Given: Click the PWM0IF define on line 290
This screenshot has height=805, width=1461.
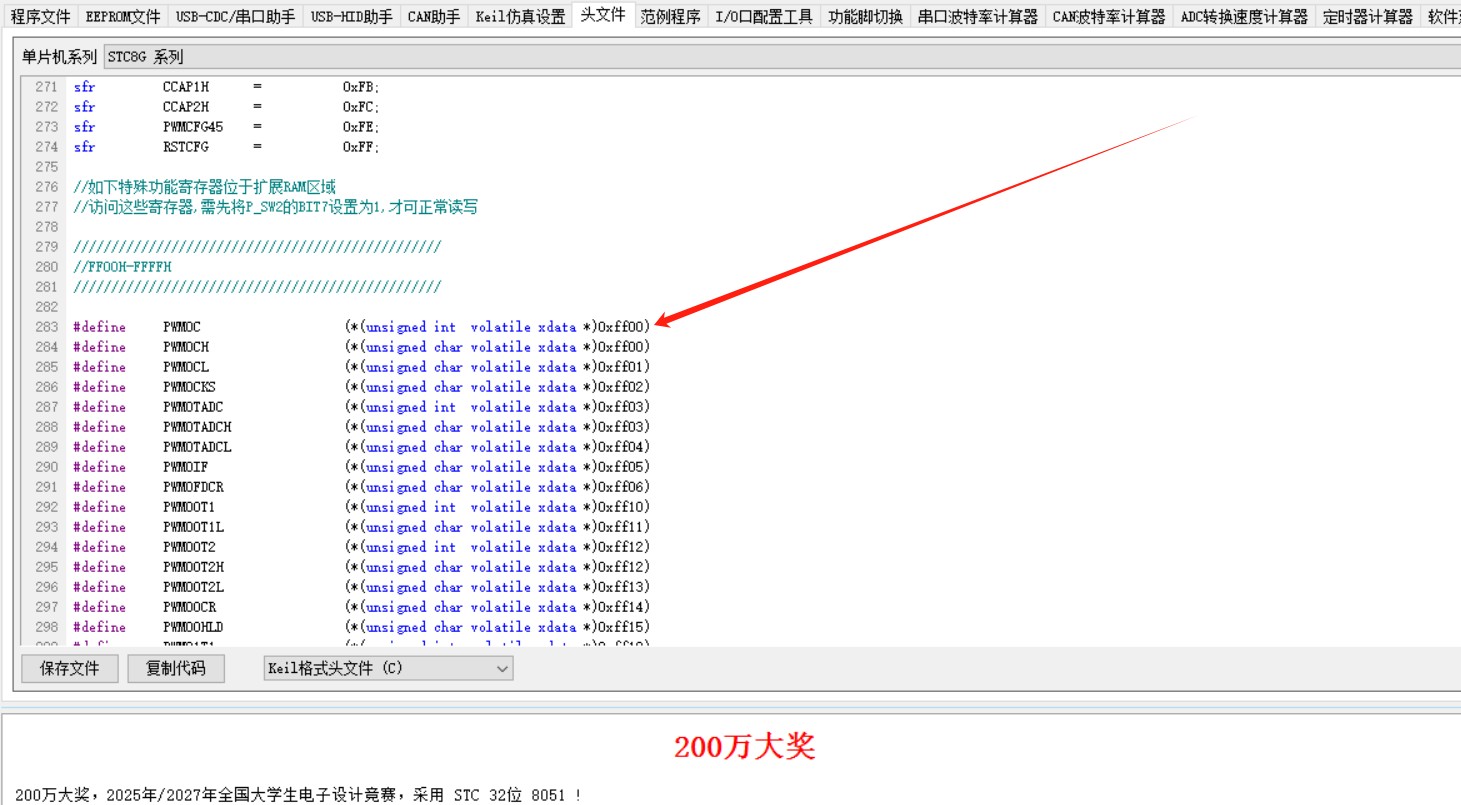Looking at the screenshot, I should 186,467.
